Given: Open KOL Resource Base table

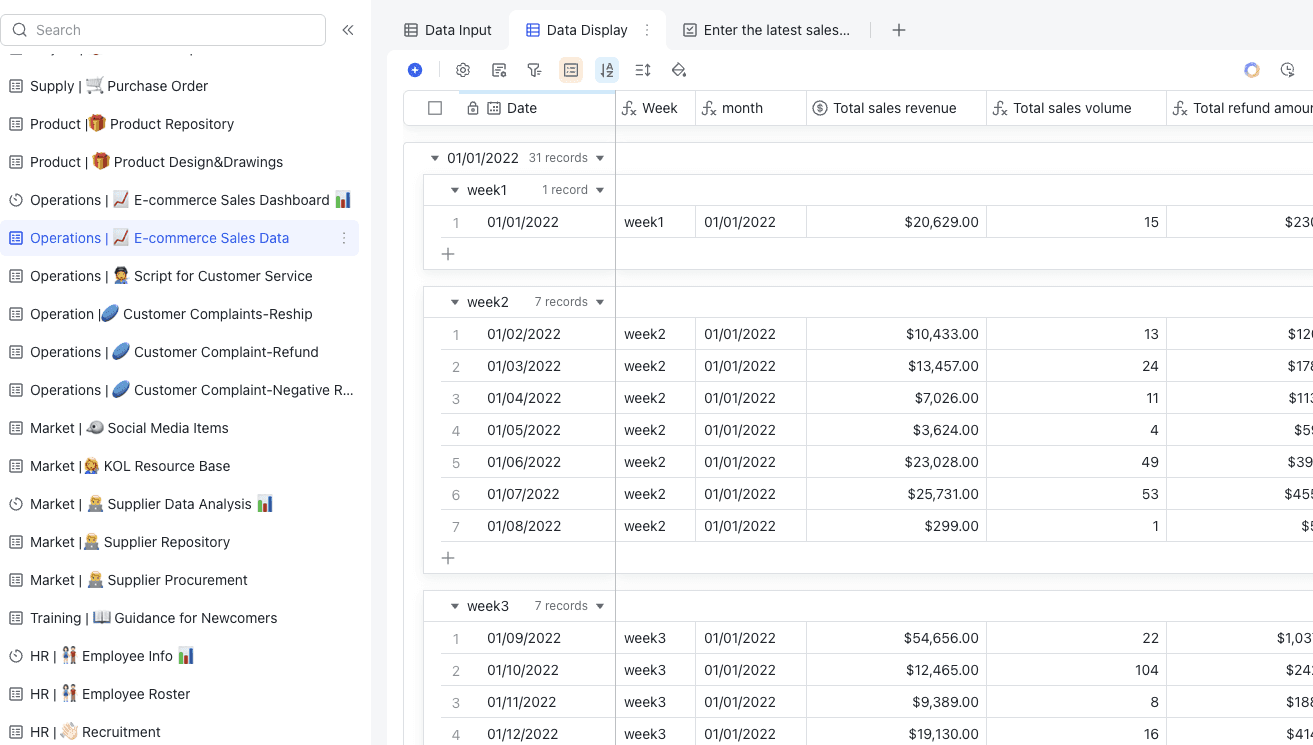Looking at the screenshot, I should pos(180,466).
